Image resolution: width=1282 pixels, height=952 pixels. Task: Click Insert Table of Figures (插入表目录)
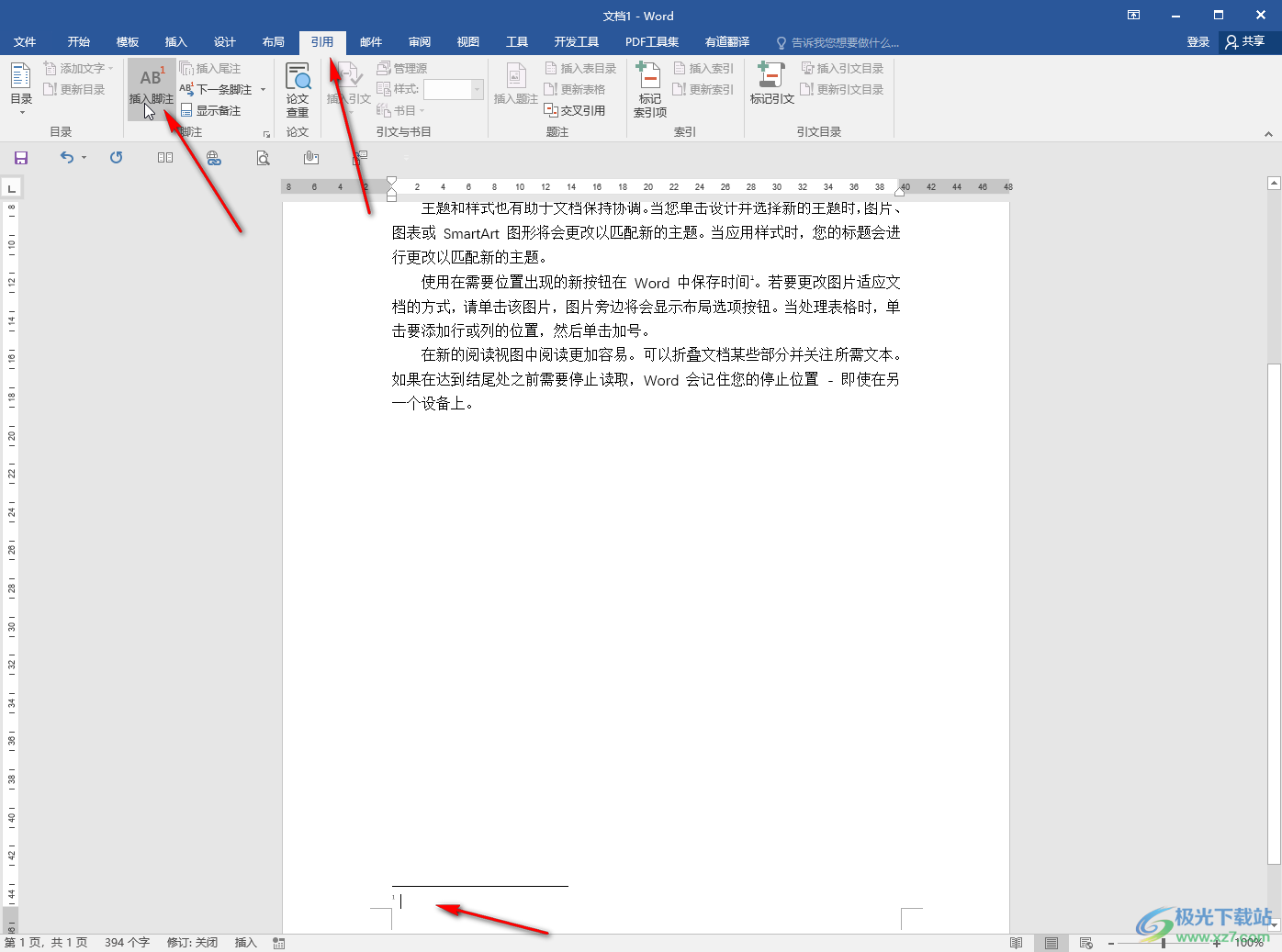pos(580,69)
